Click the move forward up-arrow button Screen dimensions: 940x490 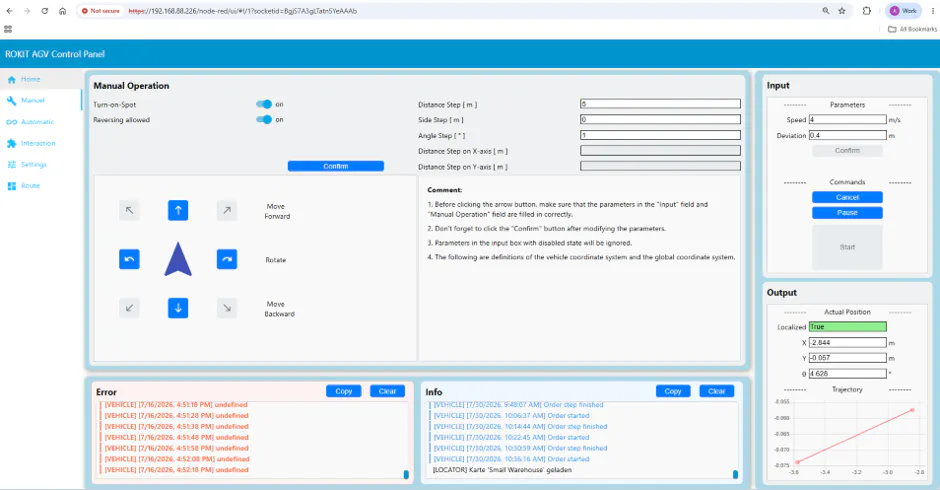178,211
